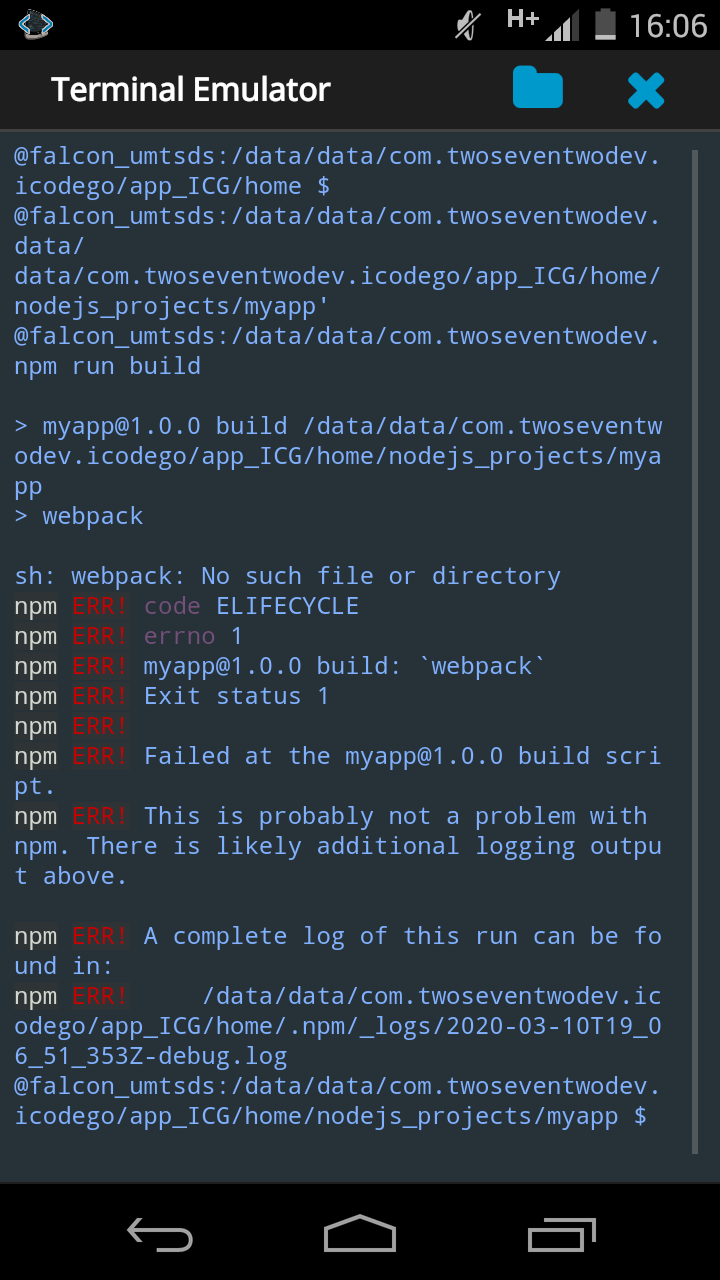Tap the '> webpack' output line
720x1280 pixels.
pyautogui.click(x=79, y=516)
